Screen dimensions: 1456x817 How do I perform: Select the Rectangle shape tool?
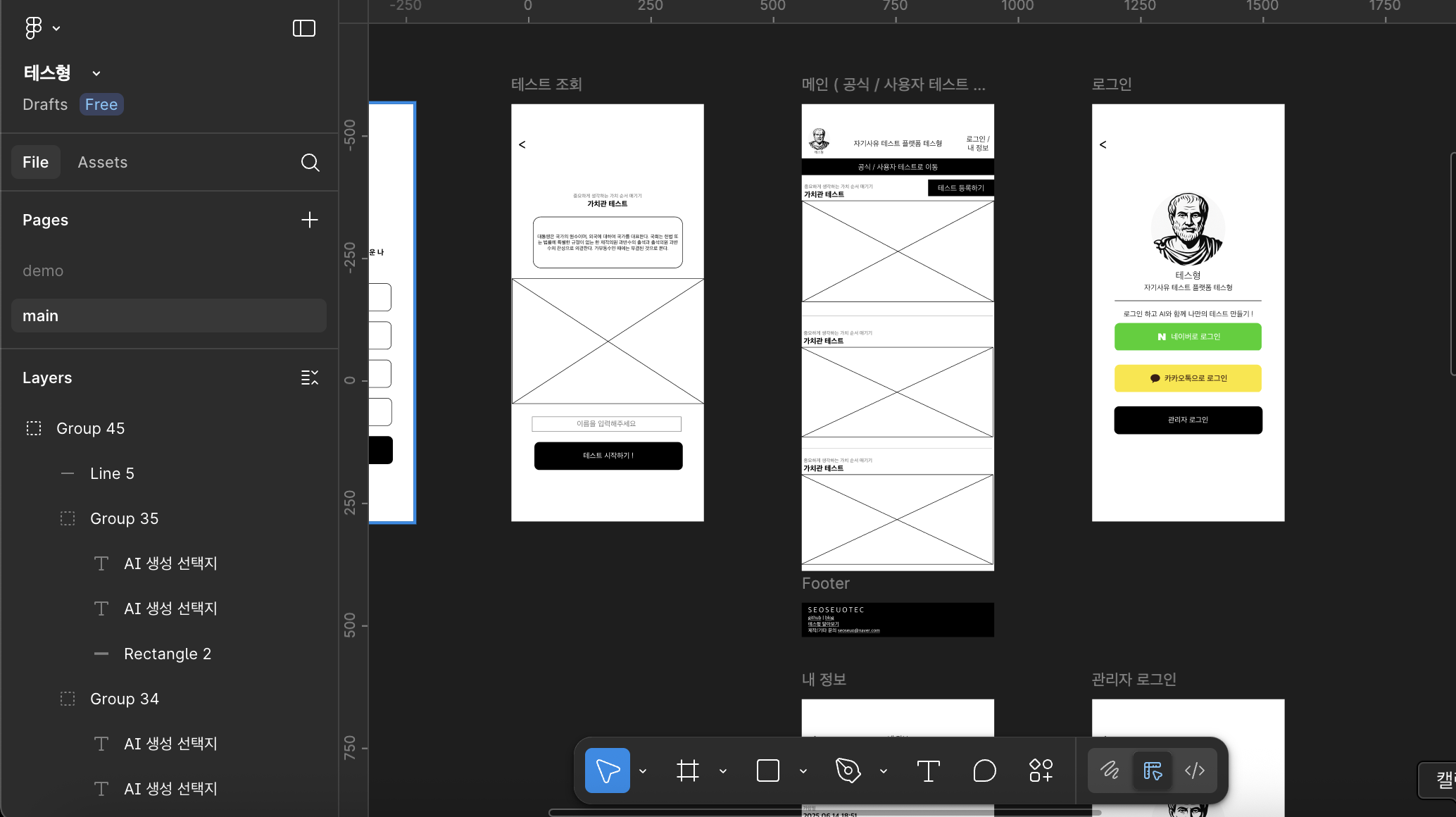767,771
